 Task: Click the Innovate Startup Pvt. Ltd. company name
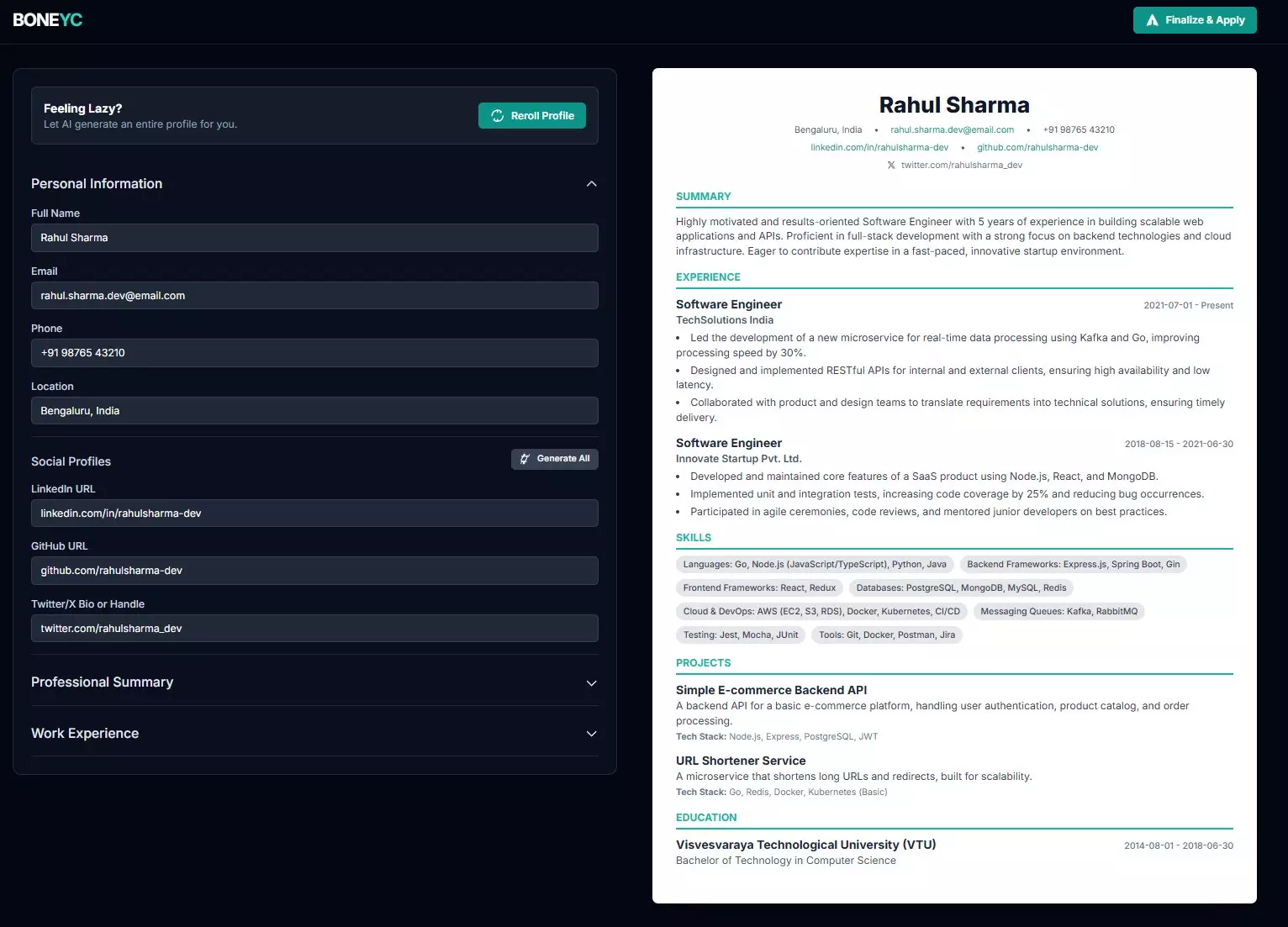pos(739,459)
